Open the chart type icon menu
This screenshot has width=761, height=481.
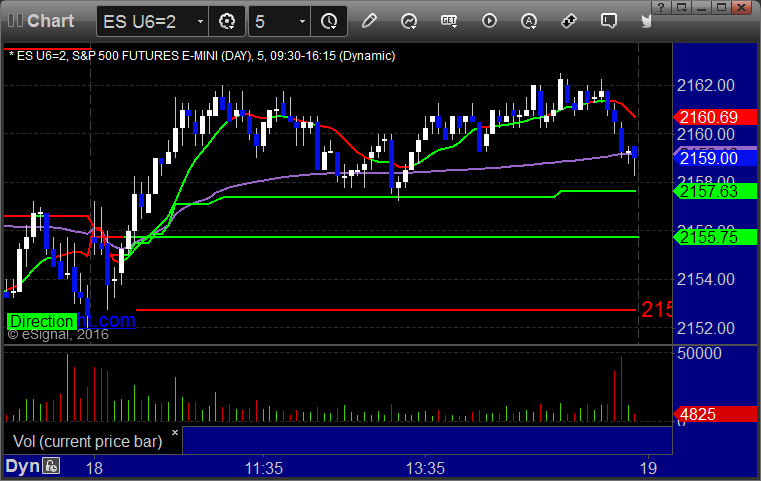(409, 21)
